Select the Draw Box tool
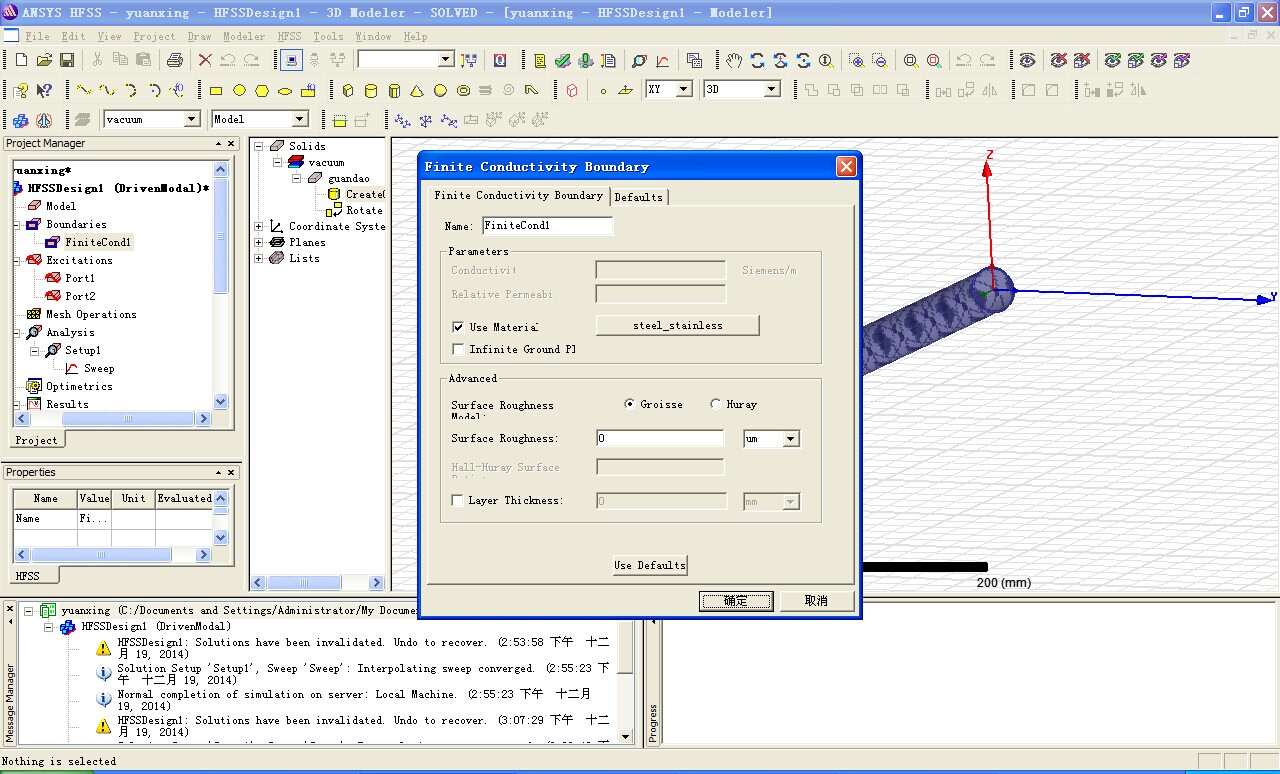 (348, 90)
